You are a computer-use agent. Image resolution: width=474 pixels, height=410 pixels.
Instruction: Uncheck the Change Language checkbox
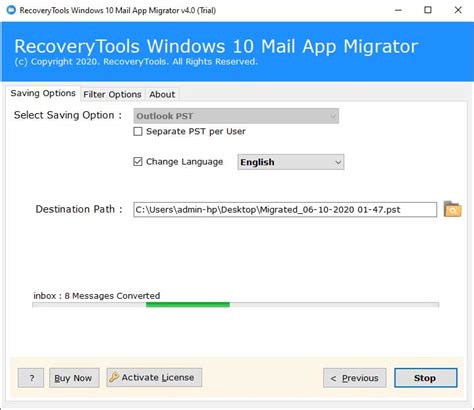(138, 162)
